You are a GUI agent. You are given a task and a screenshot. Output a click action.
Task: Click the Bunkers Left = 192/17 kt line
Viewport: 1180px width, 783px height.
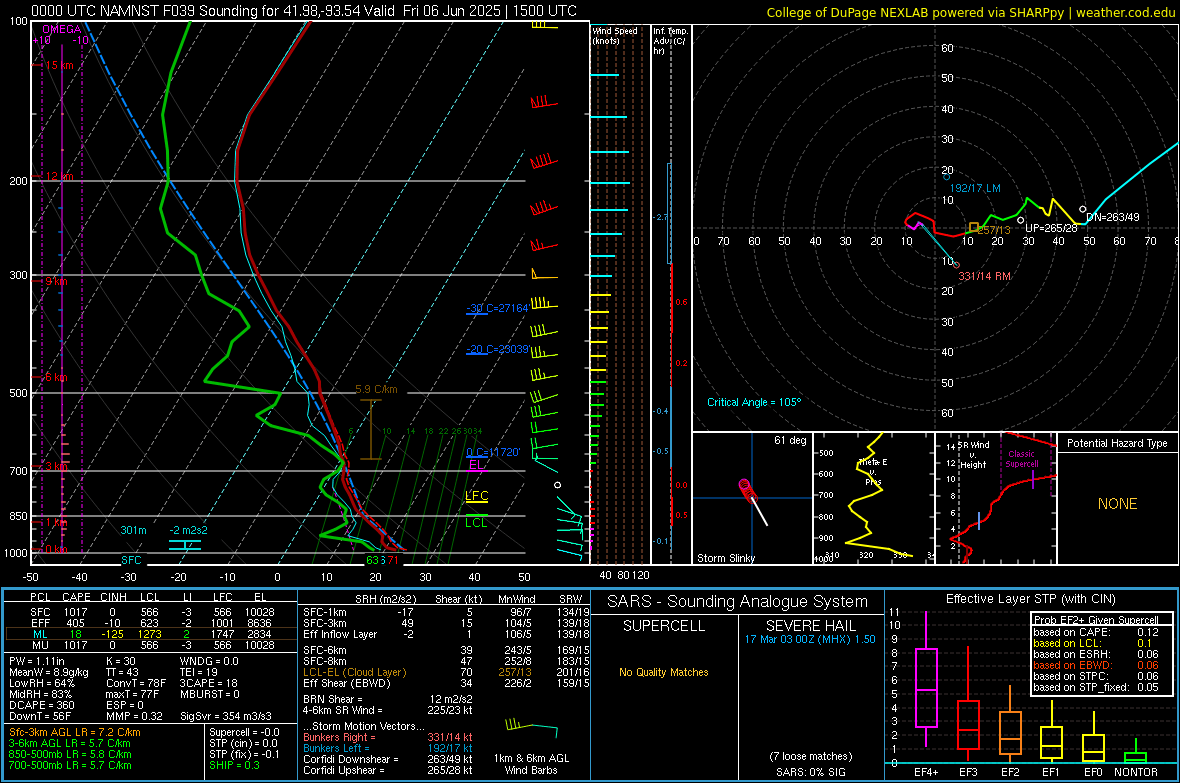point(388,748)
